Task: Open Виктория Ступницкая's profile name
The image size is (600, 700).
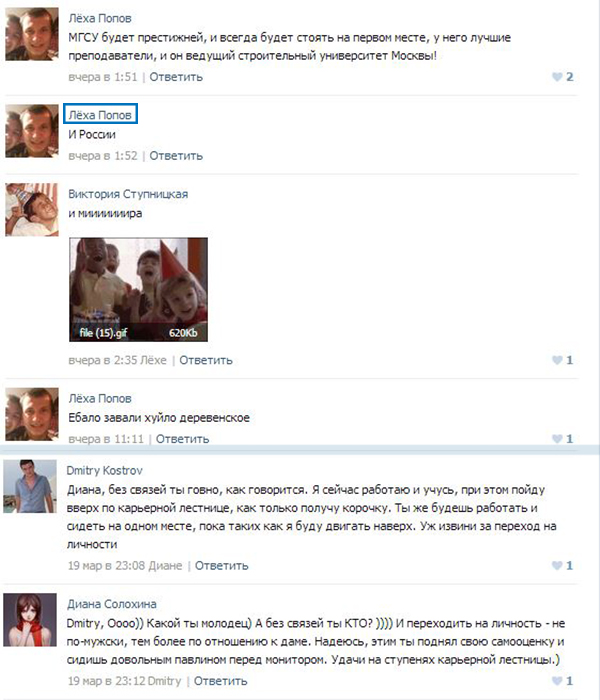Action: click(128, 194)
